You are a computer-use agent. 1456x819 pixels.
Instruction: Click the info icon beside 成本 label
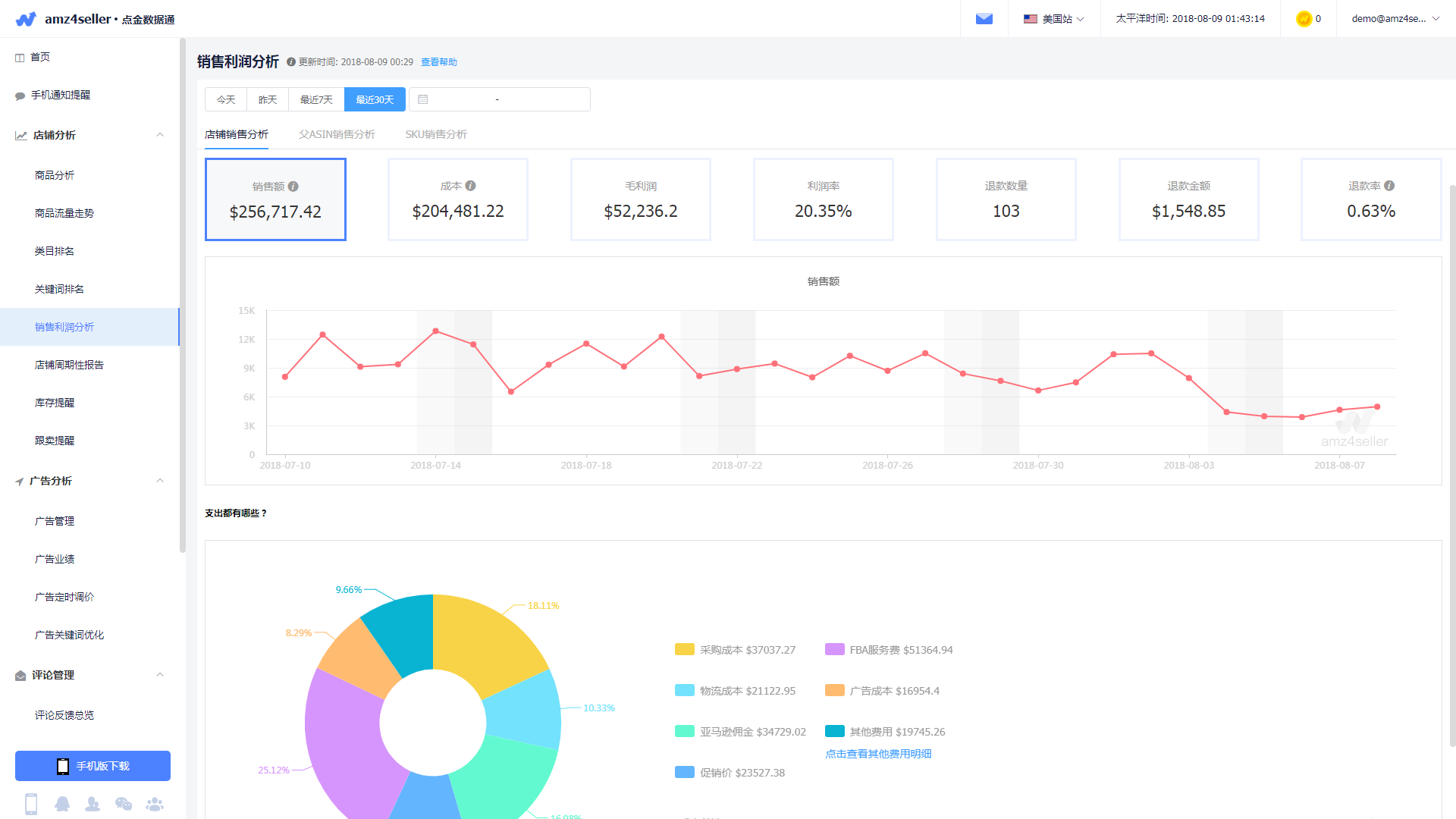click(x=471, y=186)
